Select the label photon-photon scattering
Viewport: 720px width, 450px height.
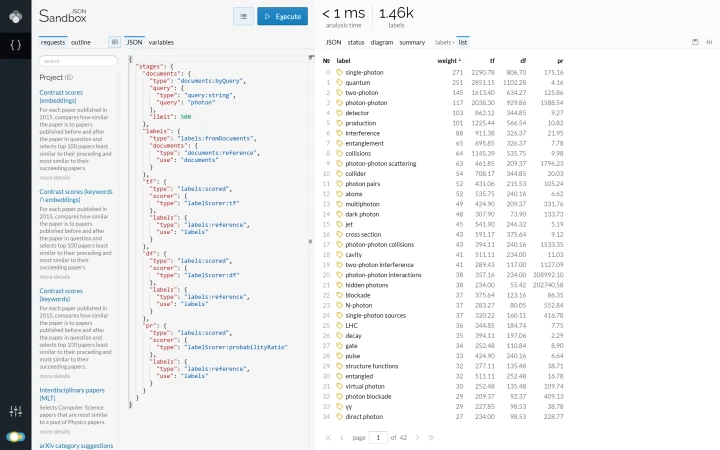point(381,163)
